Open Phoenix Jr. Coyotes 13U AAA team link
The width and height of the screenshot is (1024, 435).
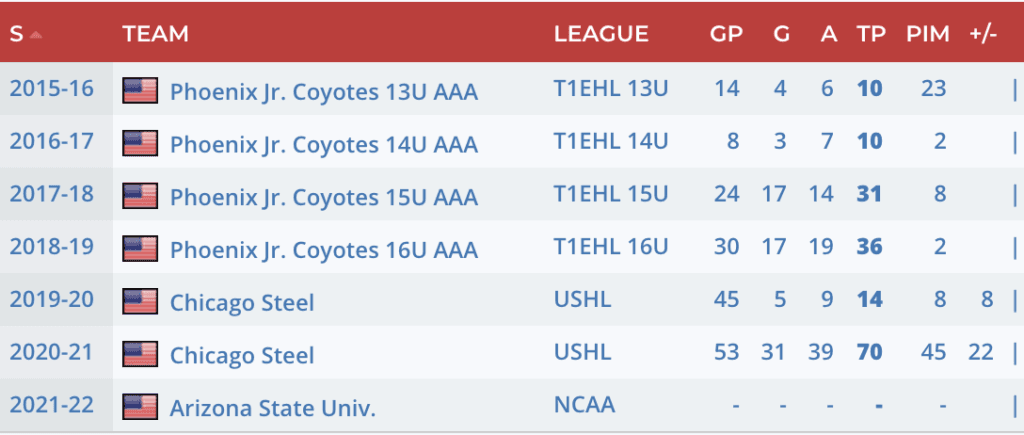click(324, 92)
